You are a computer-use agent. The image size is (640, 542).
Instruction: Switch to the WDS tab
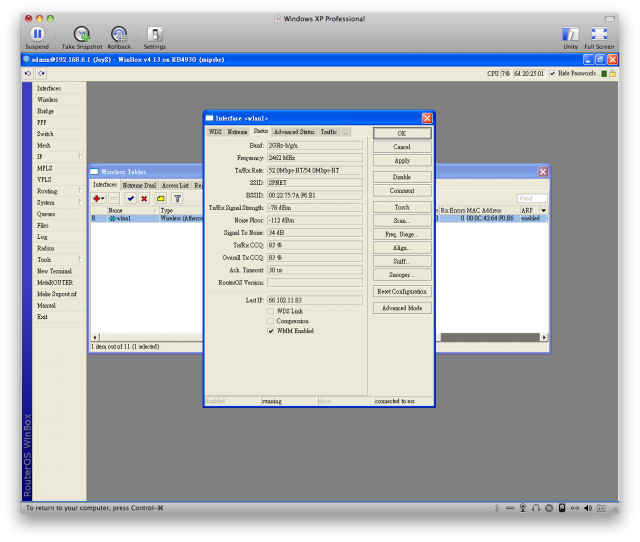(215, 132)
